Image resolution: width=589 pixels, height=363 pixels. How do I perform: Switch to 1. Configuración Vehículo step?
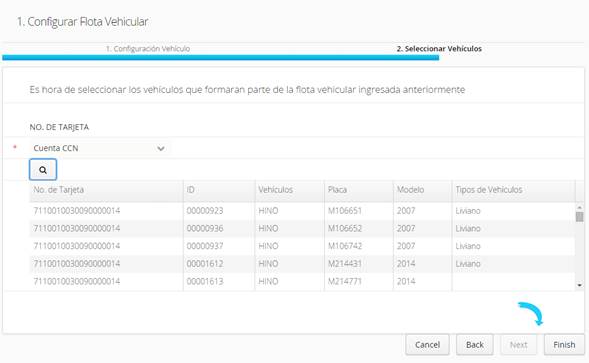tap(148, 48)
